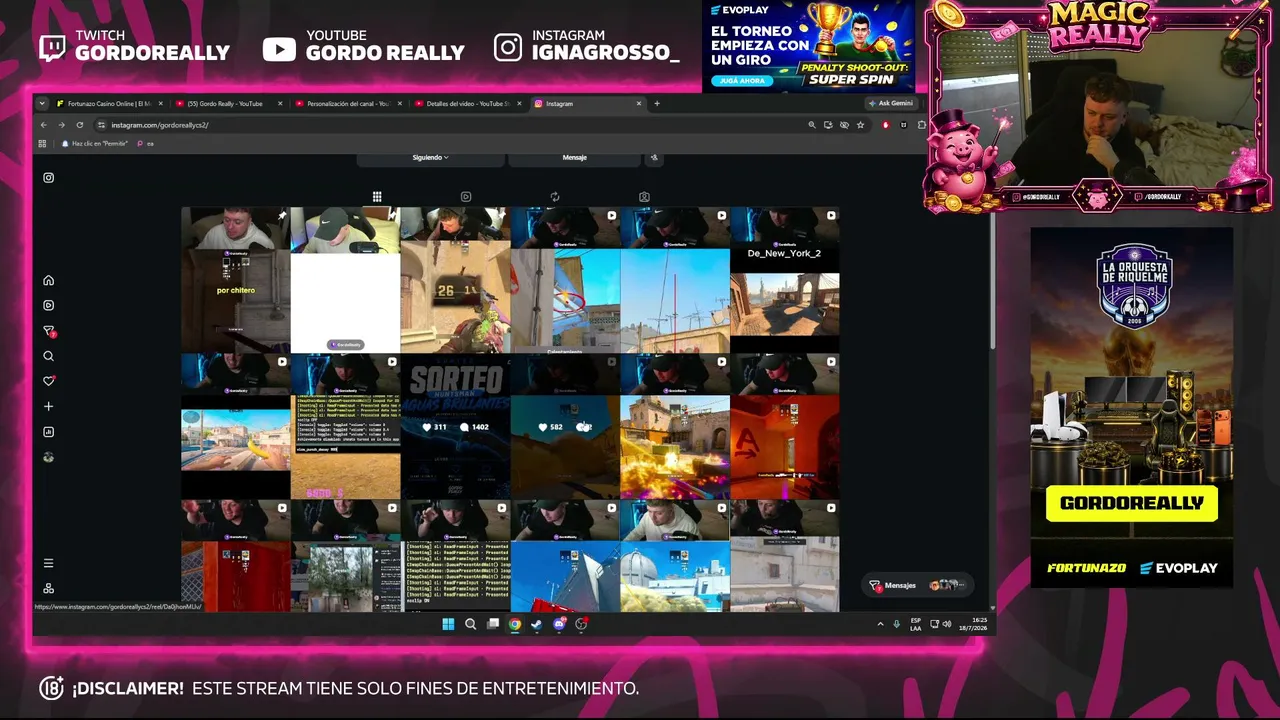Bookmark this page with the star icon
1280x720 pixels.
click(x=860, y=125)
